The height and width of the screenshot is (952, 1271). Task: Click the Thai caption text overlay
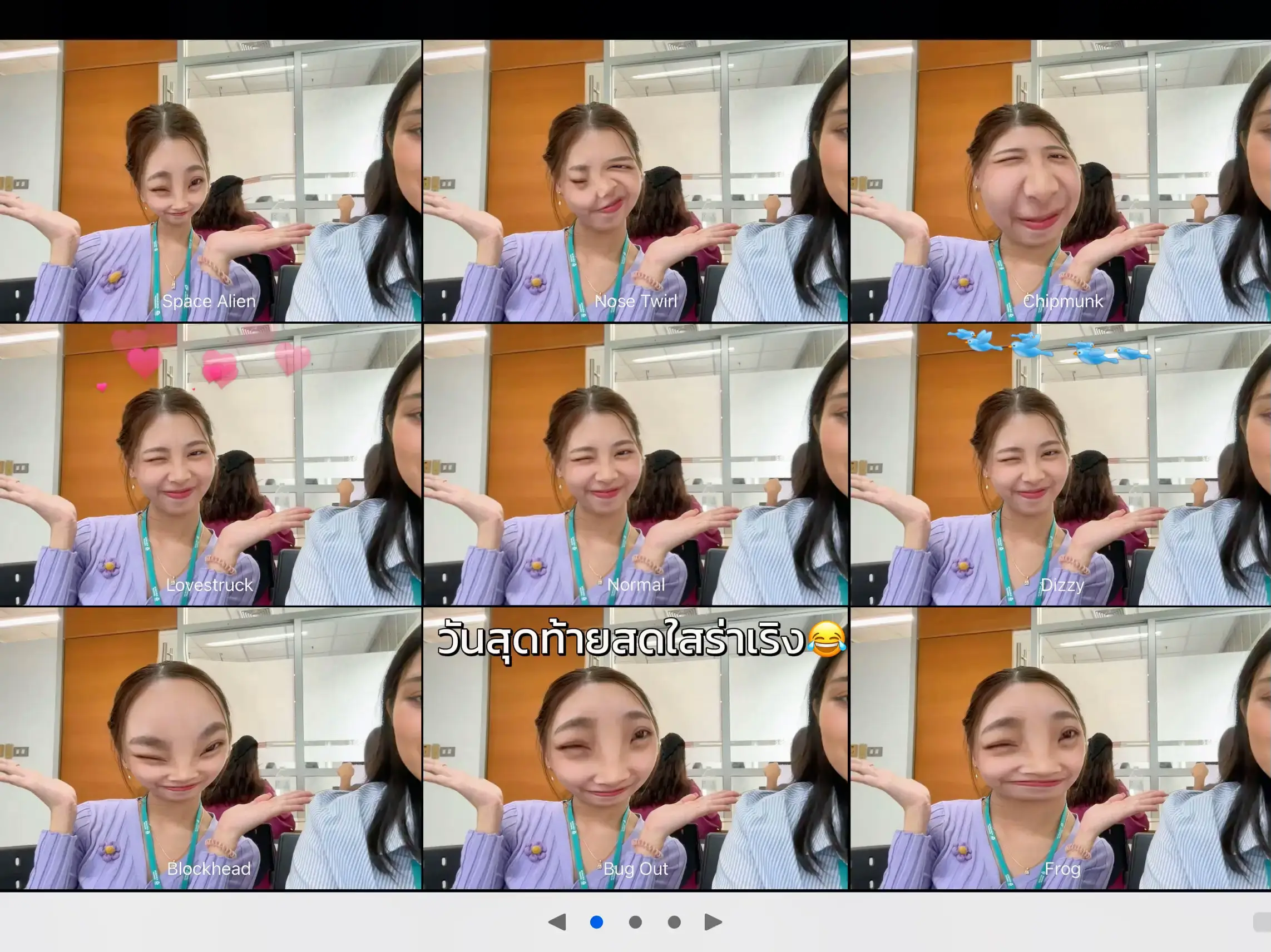[621, 640]
